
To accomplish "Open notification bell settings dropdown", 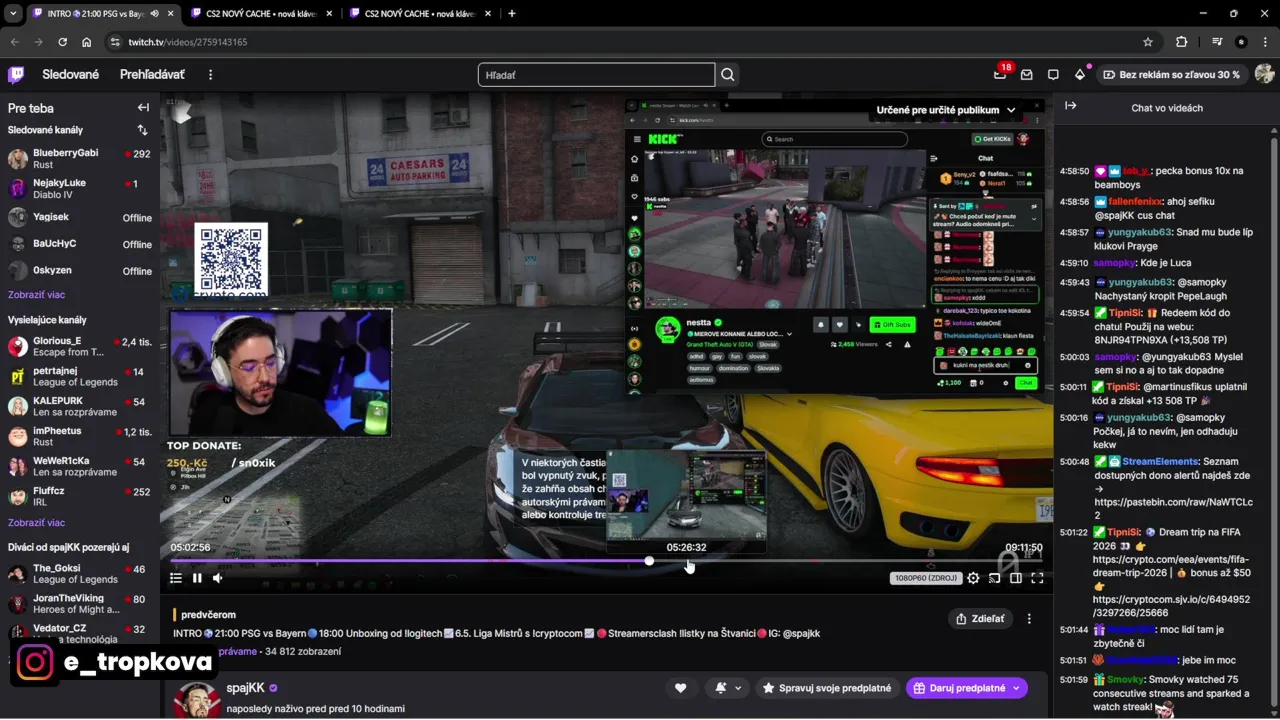I will click(728, 688).
